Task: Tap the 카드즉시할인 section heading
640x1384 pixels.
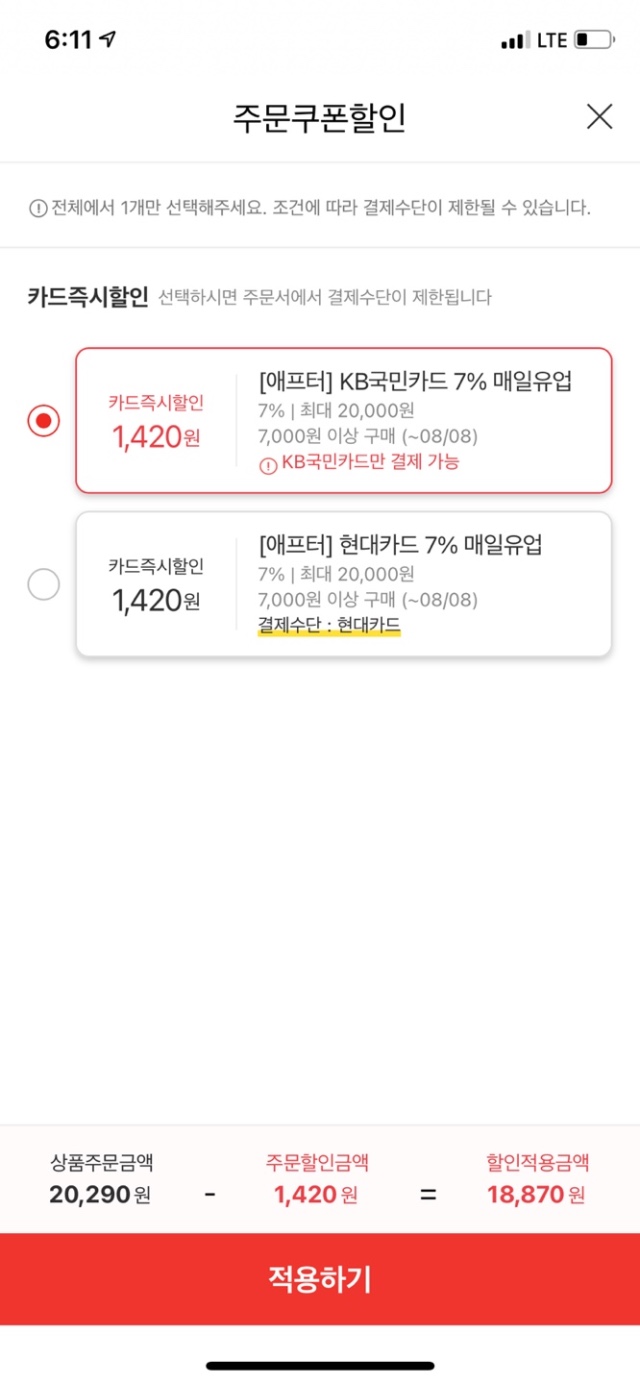Action: (88, 297)
